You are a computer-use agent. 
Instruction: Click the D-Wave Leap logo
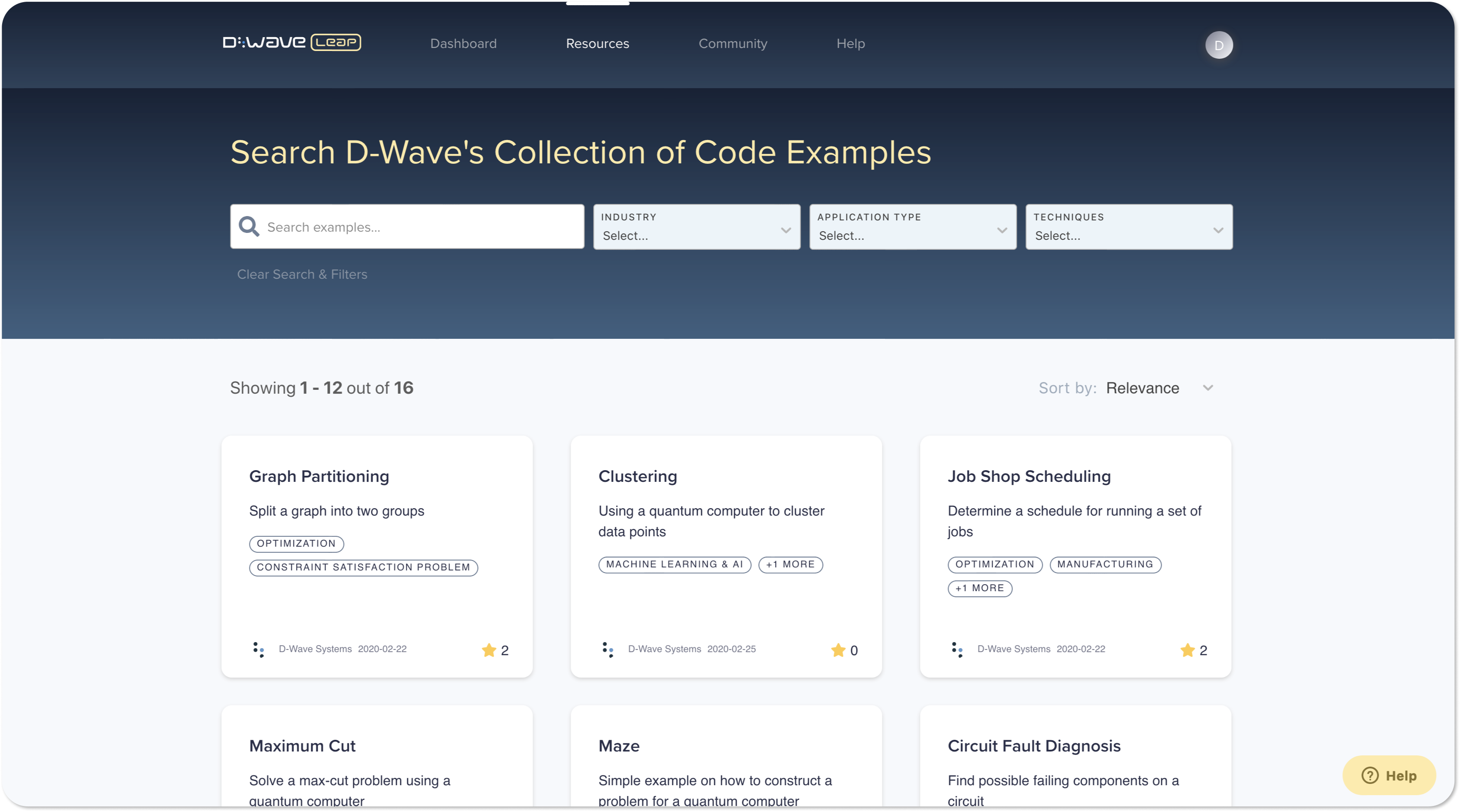tap(291, 42)
